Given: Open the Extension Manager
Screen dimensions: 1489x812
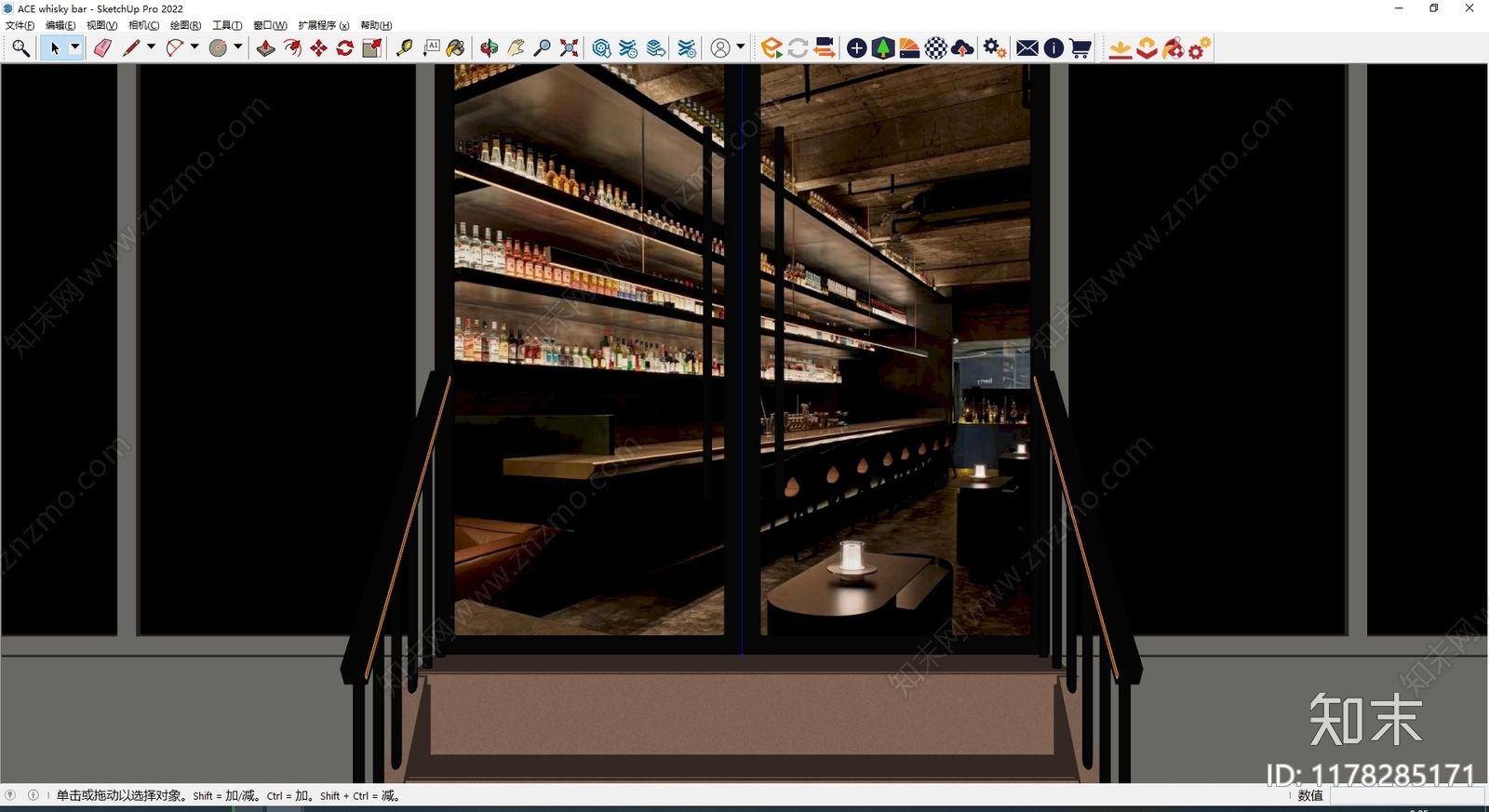Looking at the screenshot, I should pyautogui.click(x=687, y=48).
